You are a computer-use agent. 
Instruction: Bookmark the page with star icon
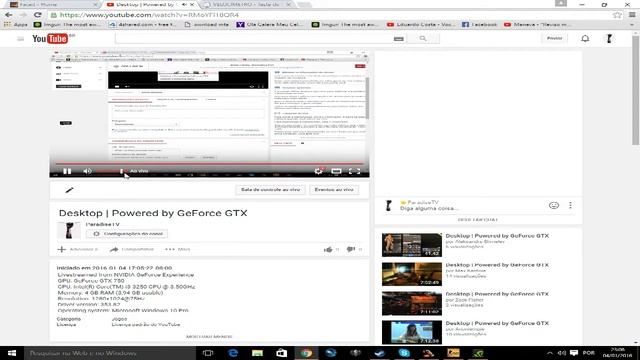click(617, 15)
